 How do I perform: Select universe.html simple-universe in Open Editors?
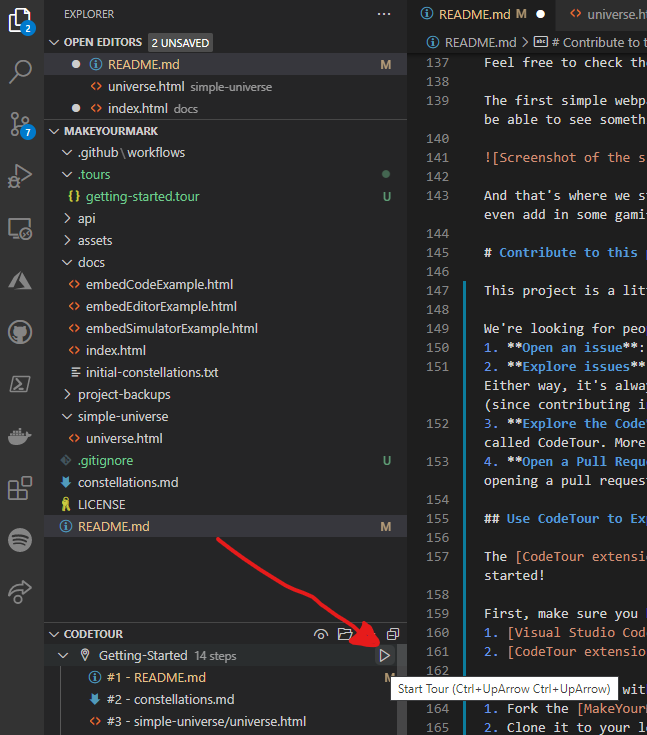click(x=226, y=87)
